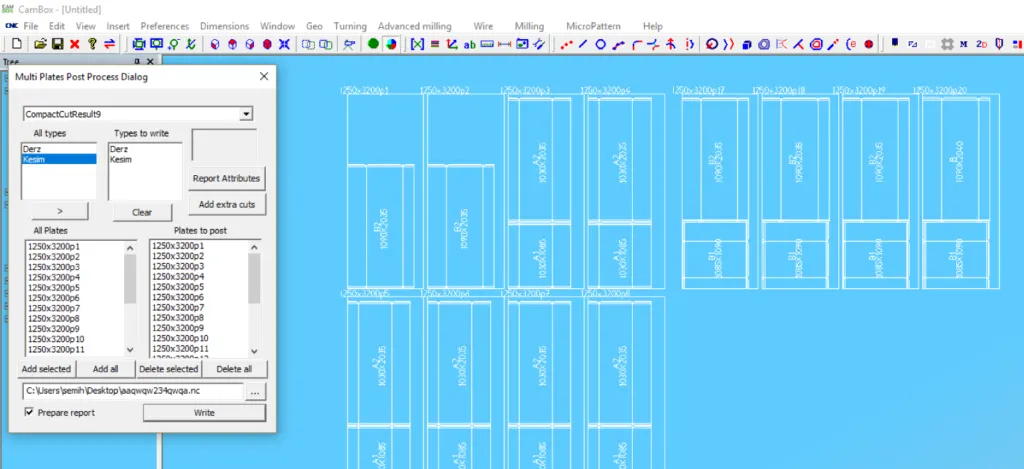Viewport: 1024px width, 469px height.
Task: Open the Preferences menu
Action: [x=165, y=26]
